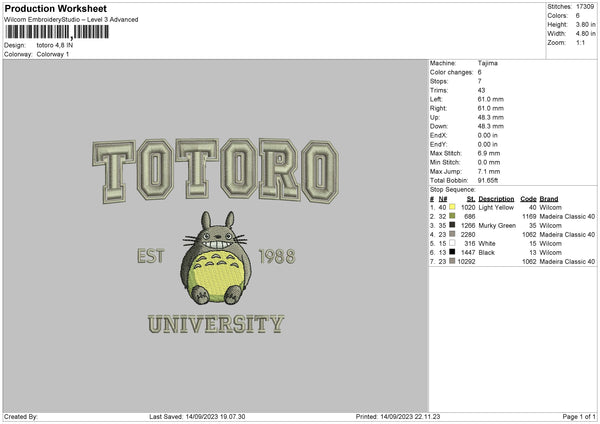Click the 'Description' column header
This screenshot has width=600, height=424.
(496, 199)
